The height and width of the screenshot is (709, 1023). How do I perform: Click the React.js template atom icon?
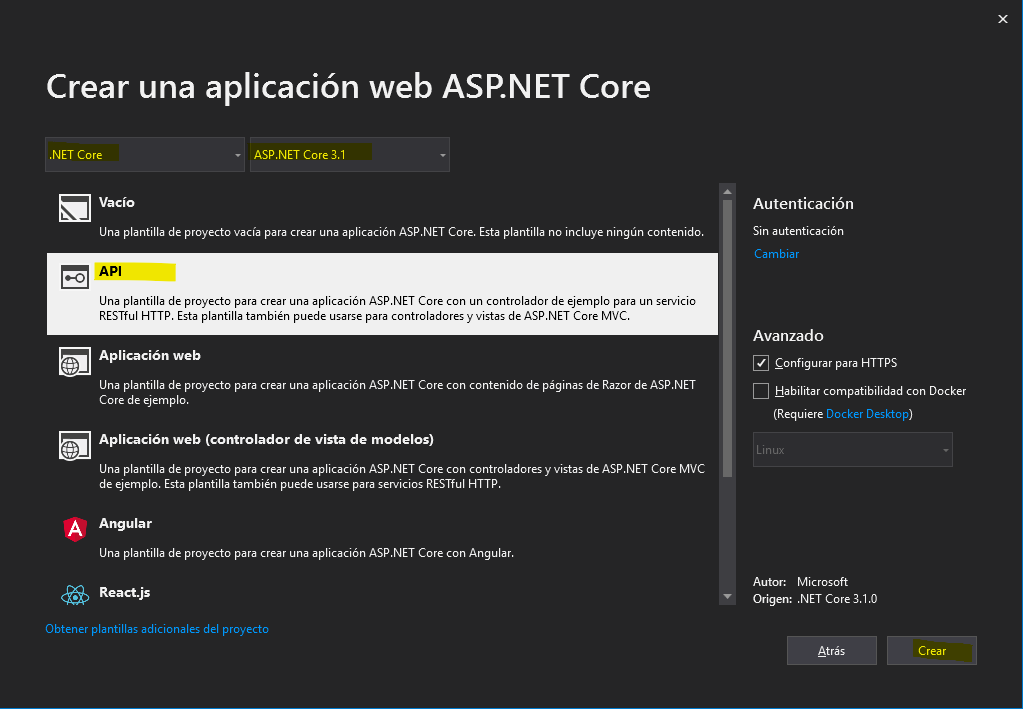tap(74, 593)
